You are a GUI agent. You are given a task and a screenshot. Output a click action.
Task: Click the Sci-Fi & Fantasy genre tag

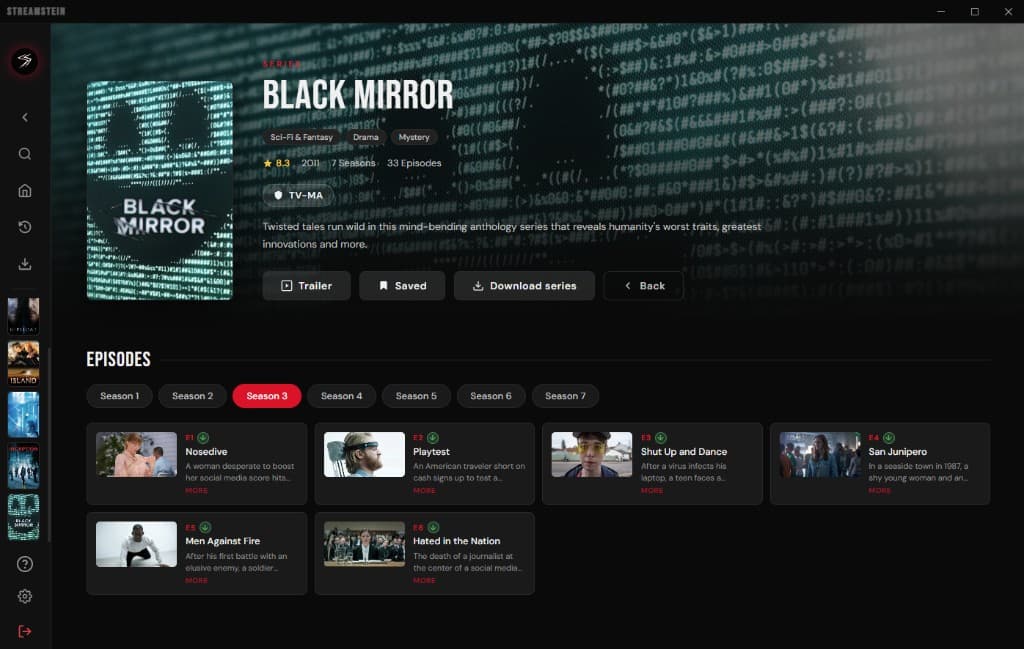point(301,137)
